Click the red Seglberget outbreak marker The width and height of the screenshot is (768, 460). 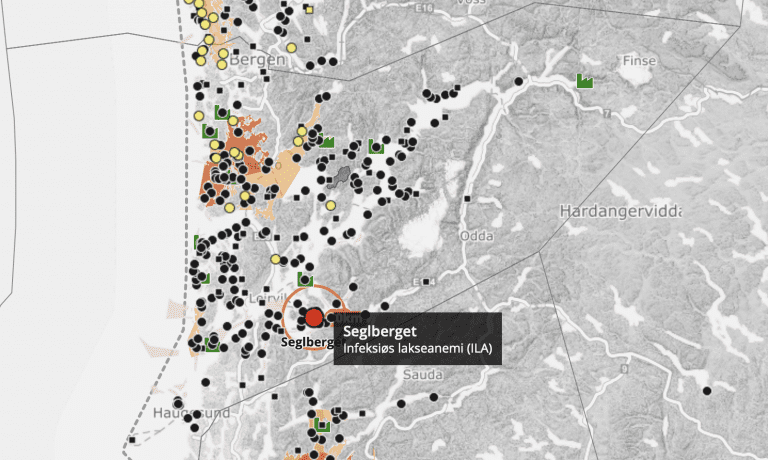coord(314,318)
